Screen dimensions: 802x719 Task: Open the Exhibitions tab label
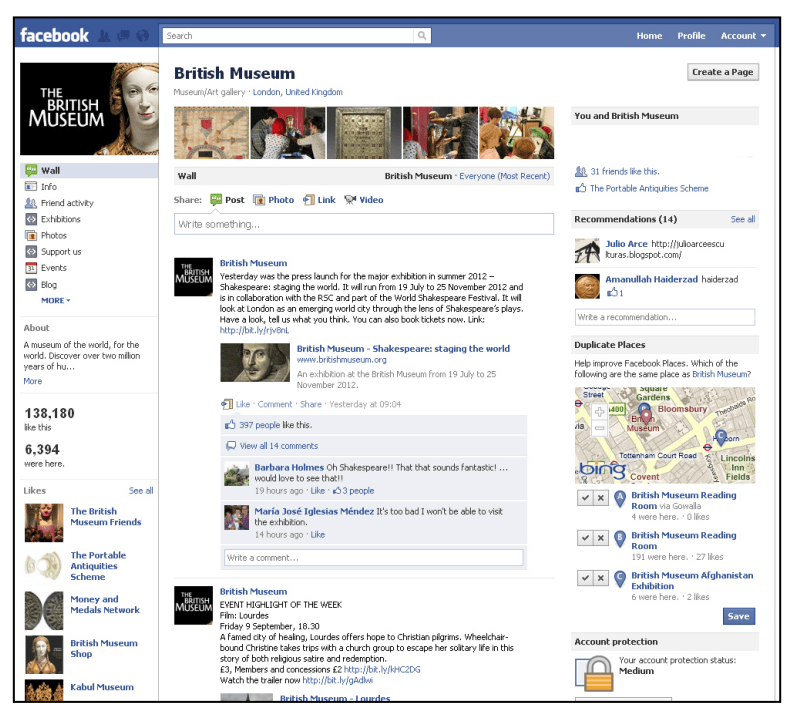(x=61, y=219)
